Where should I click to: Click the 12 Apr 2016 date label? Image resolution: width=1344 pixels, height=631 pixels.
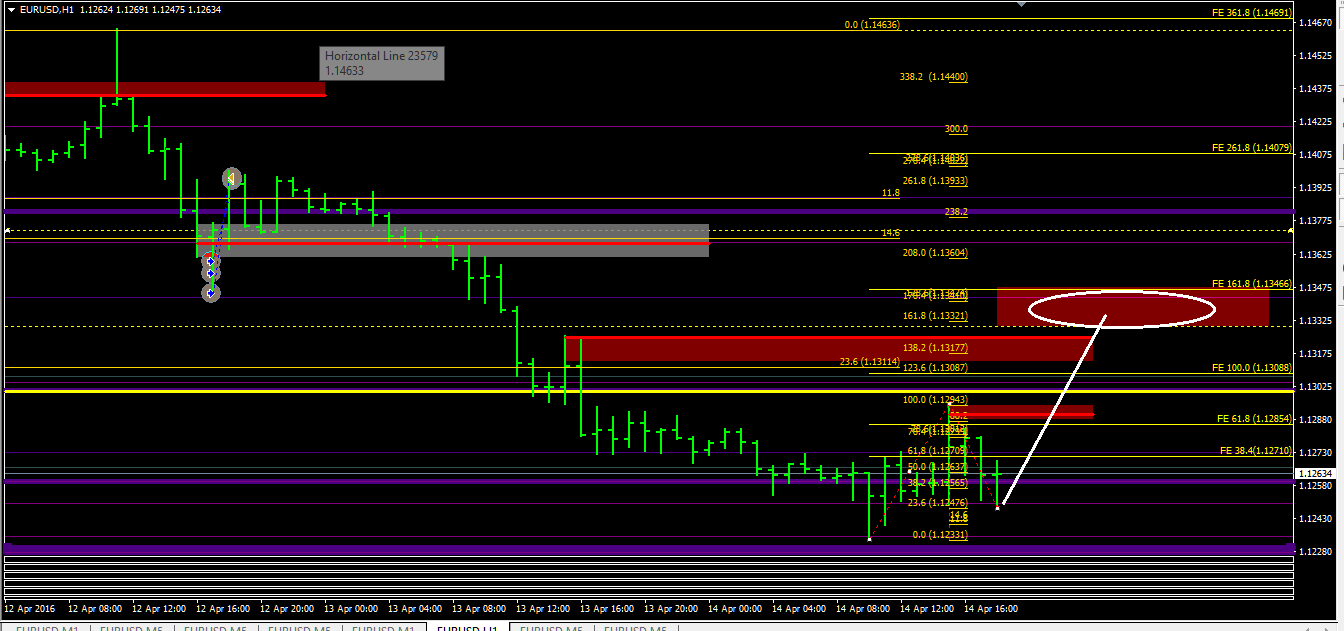[x=30, y=608]
